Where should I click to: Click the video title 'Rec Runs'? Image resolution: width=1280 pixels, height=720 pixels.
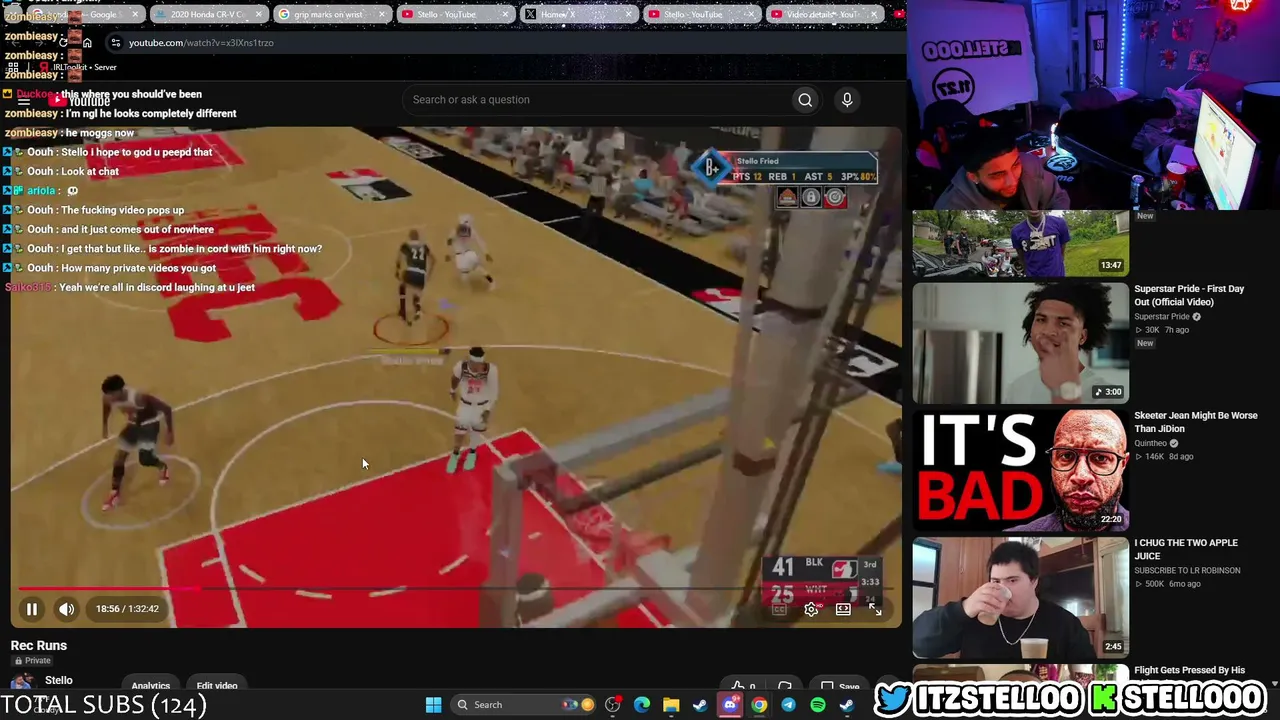click(x=39, y=646)
